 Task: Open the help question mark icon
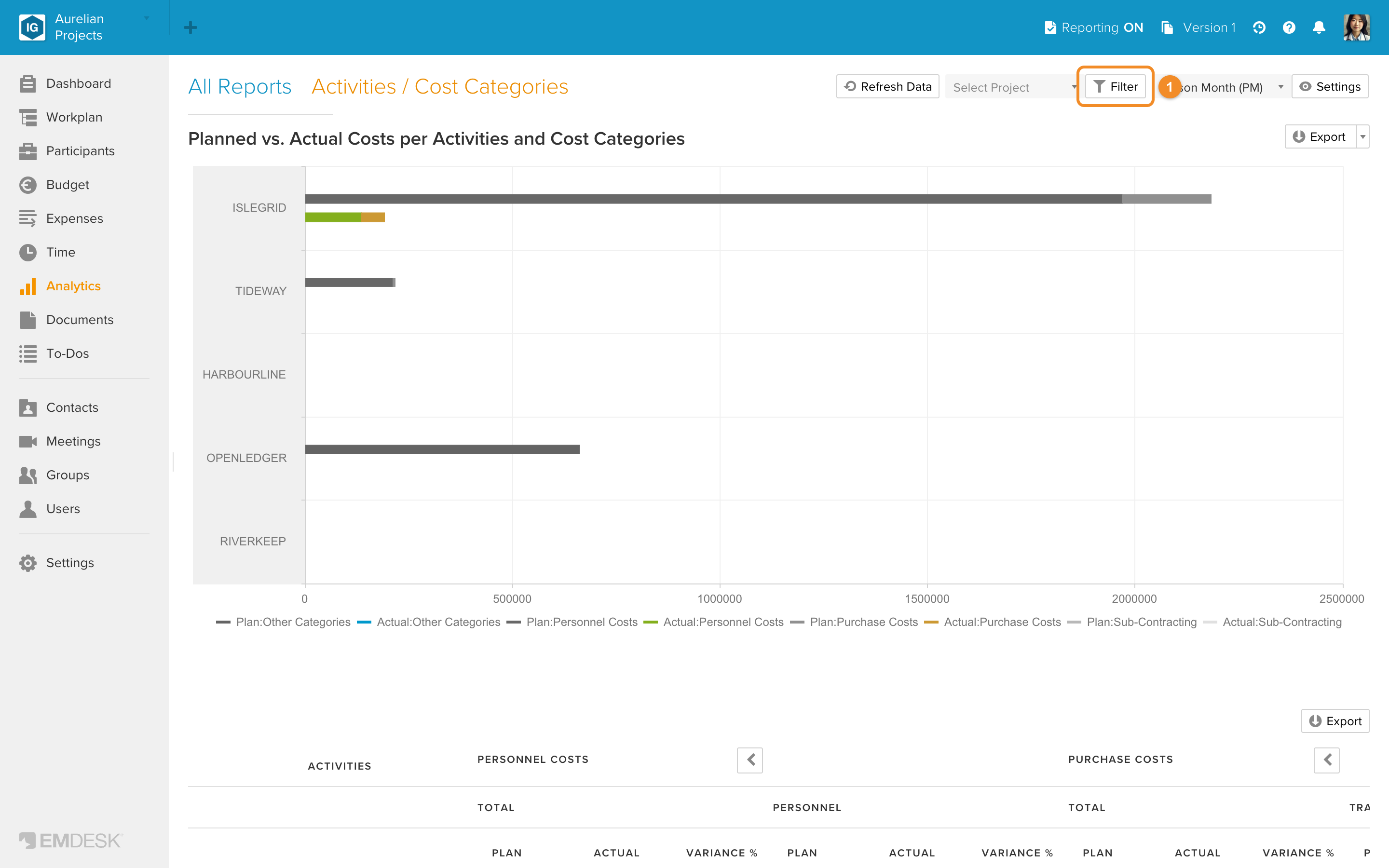click(1289, 27)
